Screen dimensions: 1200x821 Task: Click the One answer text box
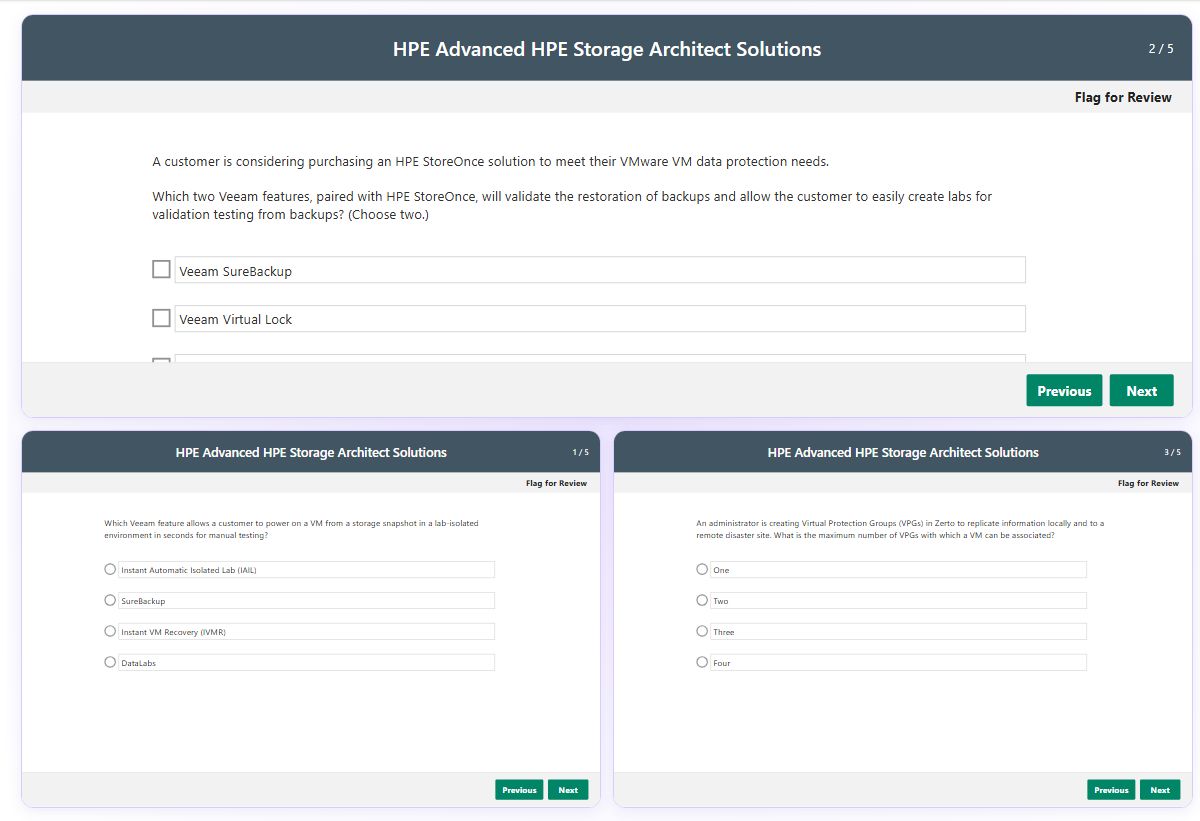click(x=898, y=570)
